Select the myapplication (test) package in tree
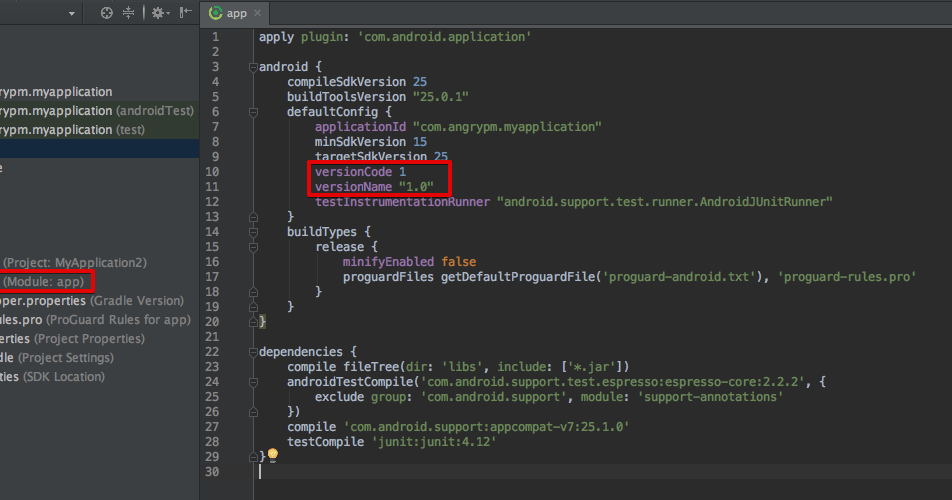This screenshot has width=952, height=500. tap(100, 129)
